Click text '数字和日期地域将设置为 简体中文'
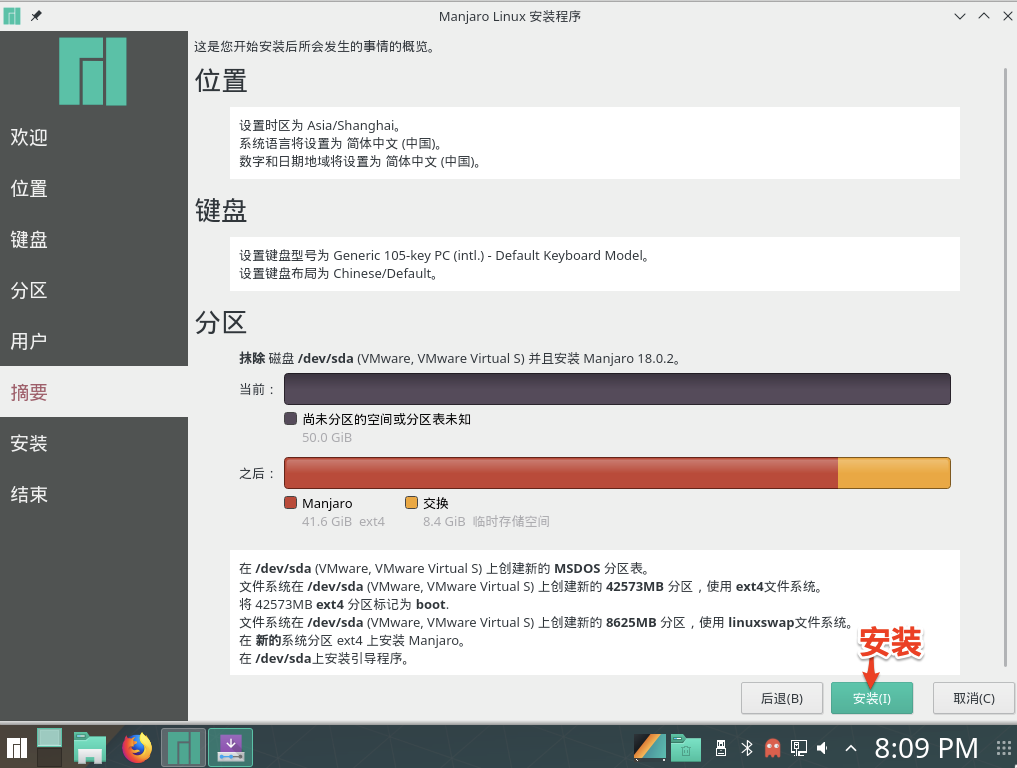 coord(360,162)
